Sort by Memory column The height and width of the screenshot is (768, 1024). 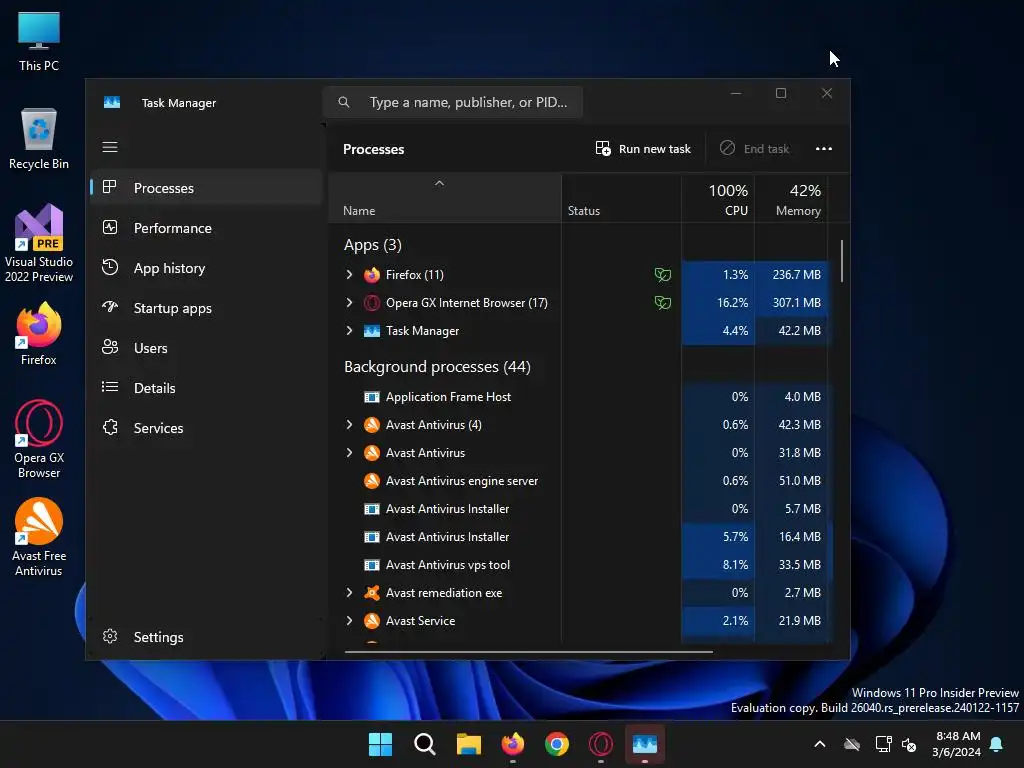(x=792, y=200)
